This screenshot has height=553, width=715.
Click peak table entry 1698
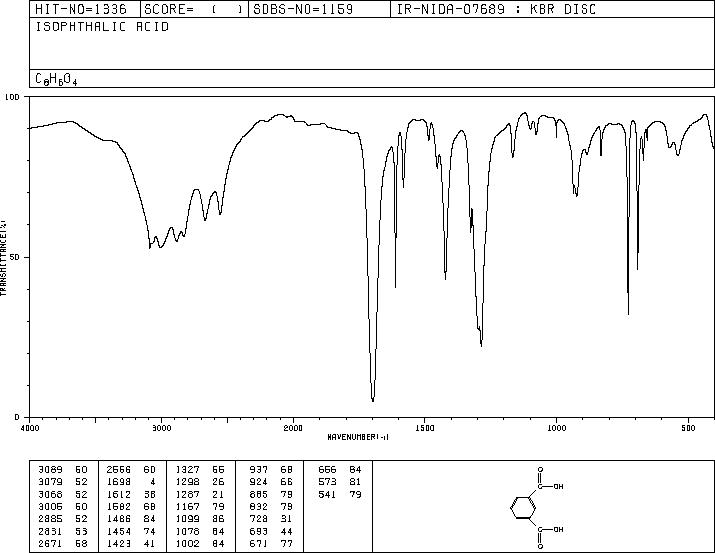tap(119, 482)
